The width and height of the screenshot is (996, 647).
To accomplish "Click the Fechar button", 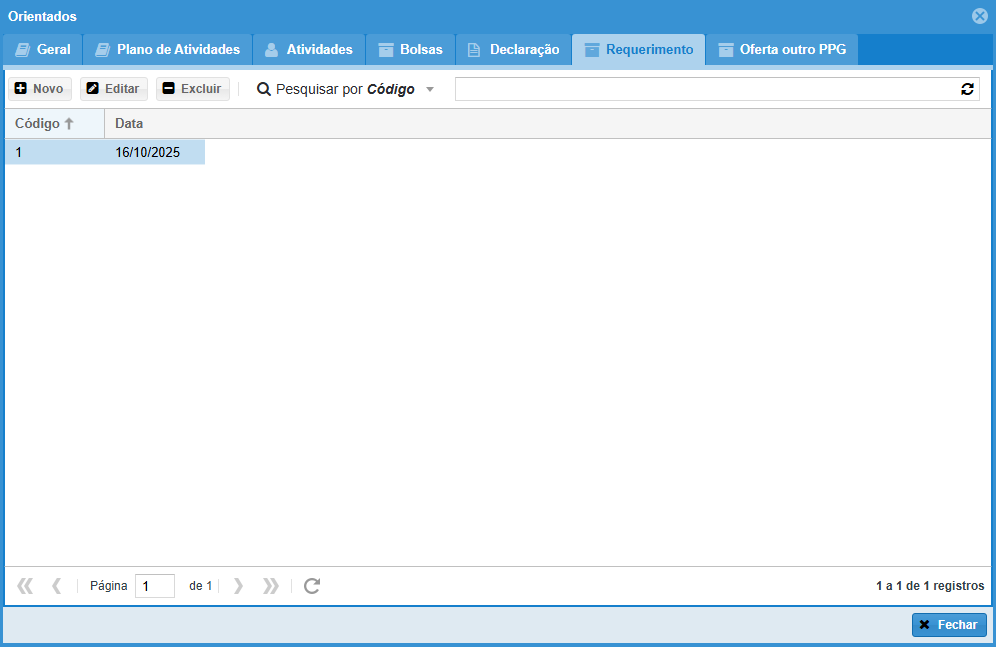I will (948, 625).
